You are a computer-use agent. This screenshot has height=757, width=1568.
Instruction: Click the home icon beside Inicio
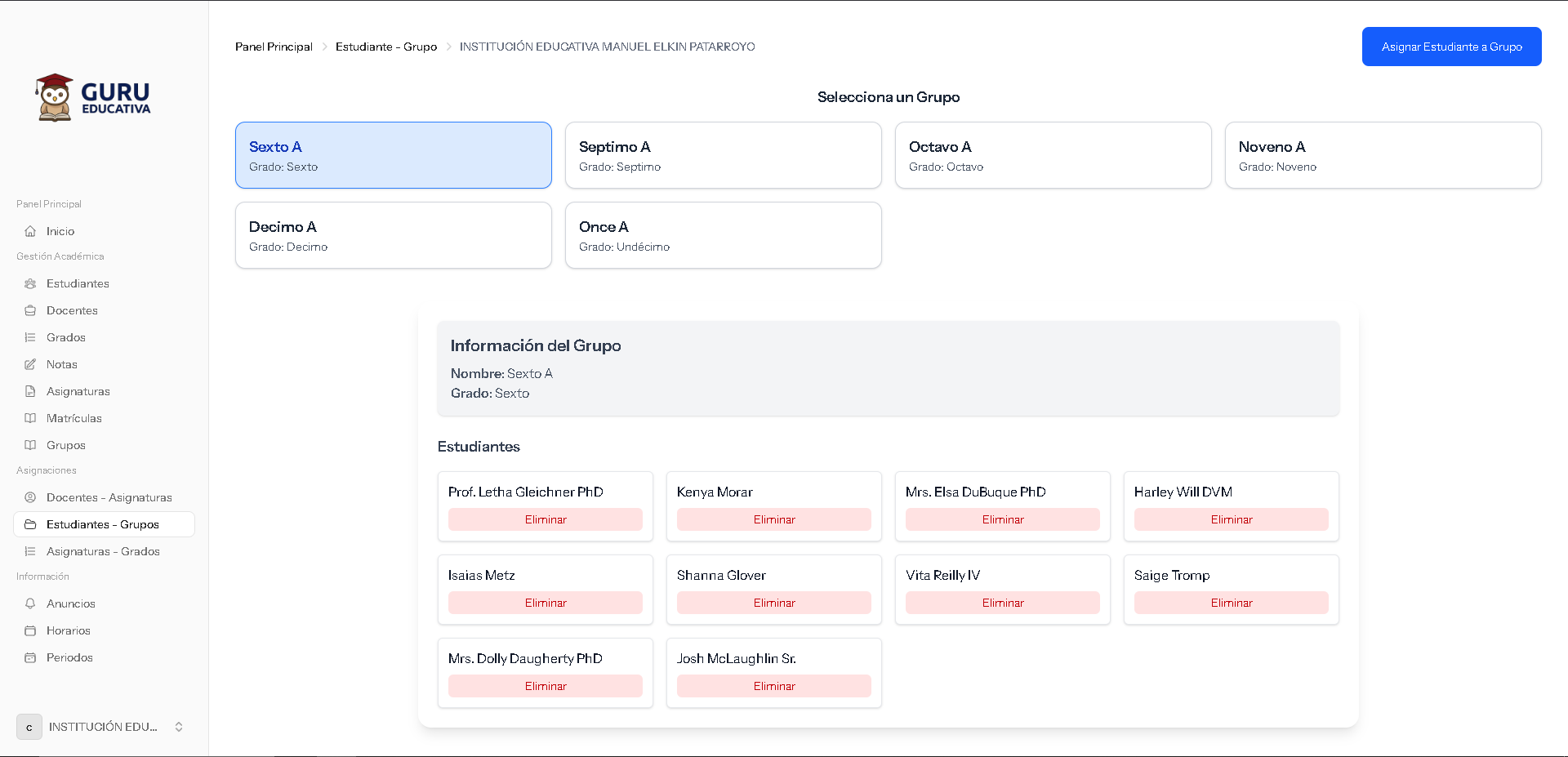(30, 231)
